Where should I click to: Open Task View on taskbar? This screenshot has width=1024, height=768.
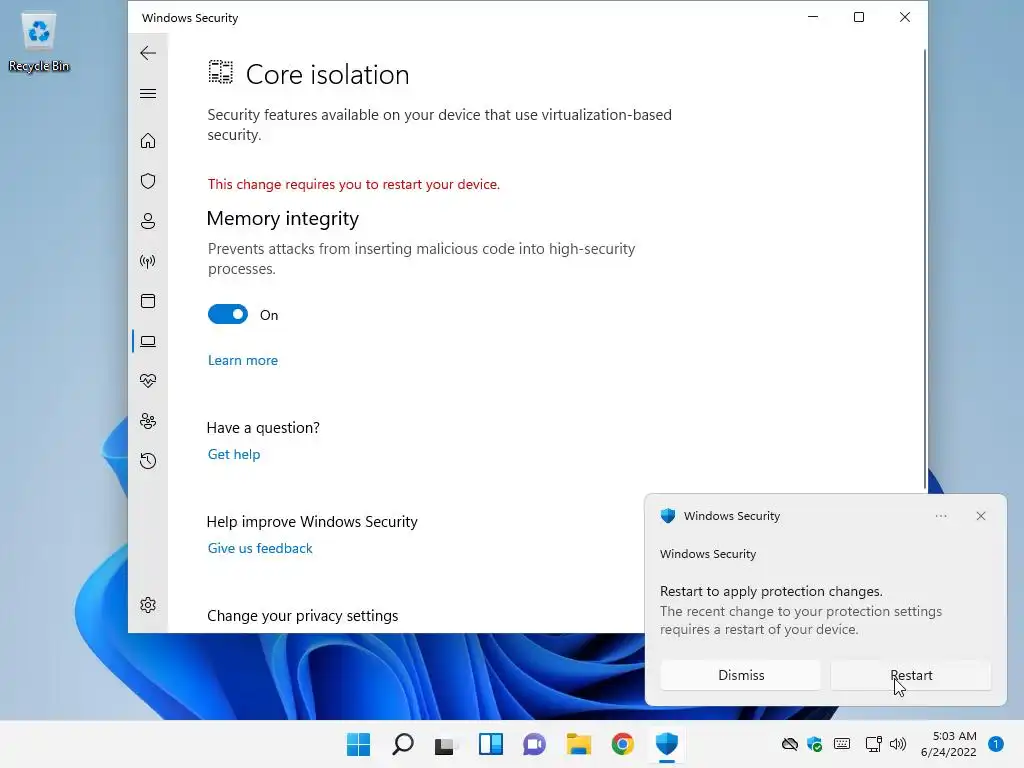(447, 744)
